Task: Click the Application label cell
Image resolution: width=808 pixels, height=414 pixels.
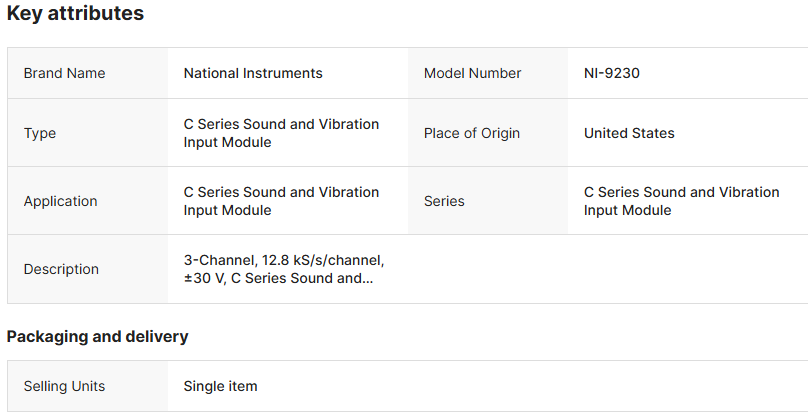Action: pos(61,201)
